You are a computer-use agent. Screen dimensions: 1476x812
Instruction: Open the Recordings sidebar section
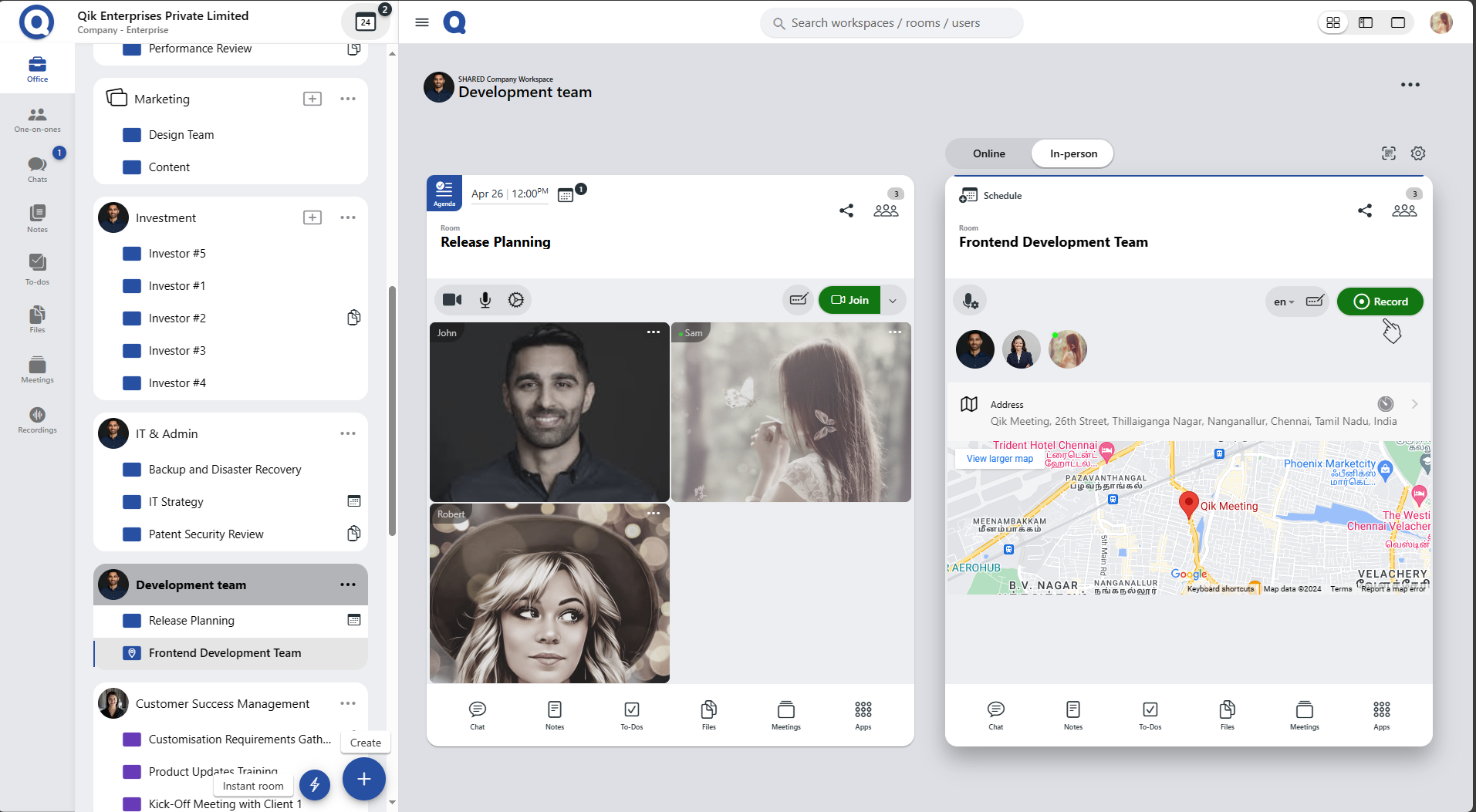(37, 420)
